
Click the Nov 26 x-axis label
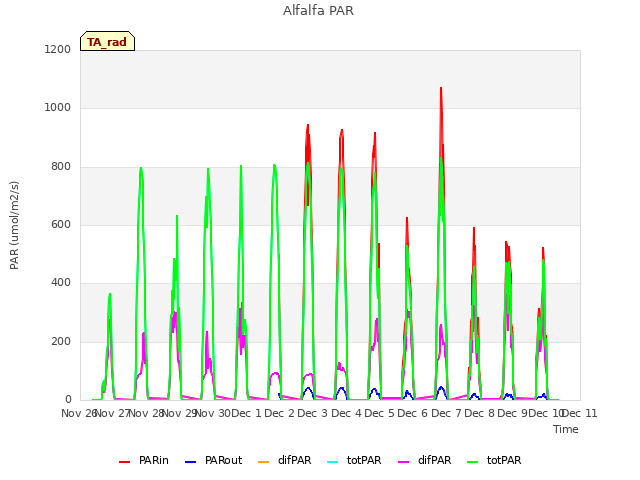click(79, 413)
